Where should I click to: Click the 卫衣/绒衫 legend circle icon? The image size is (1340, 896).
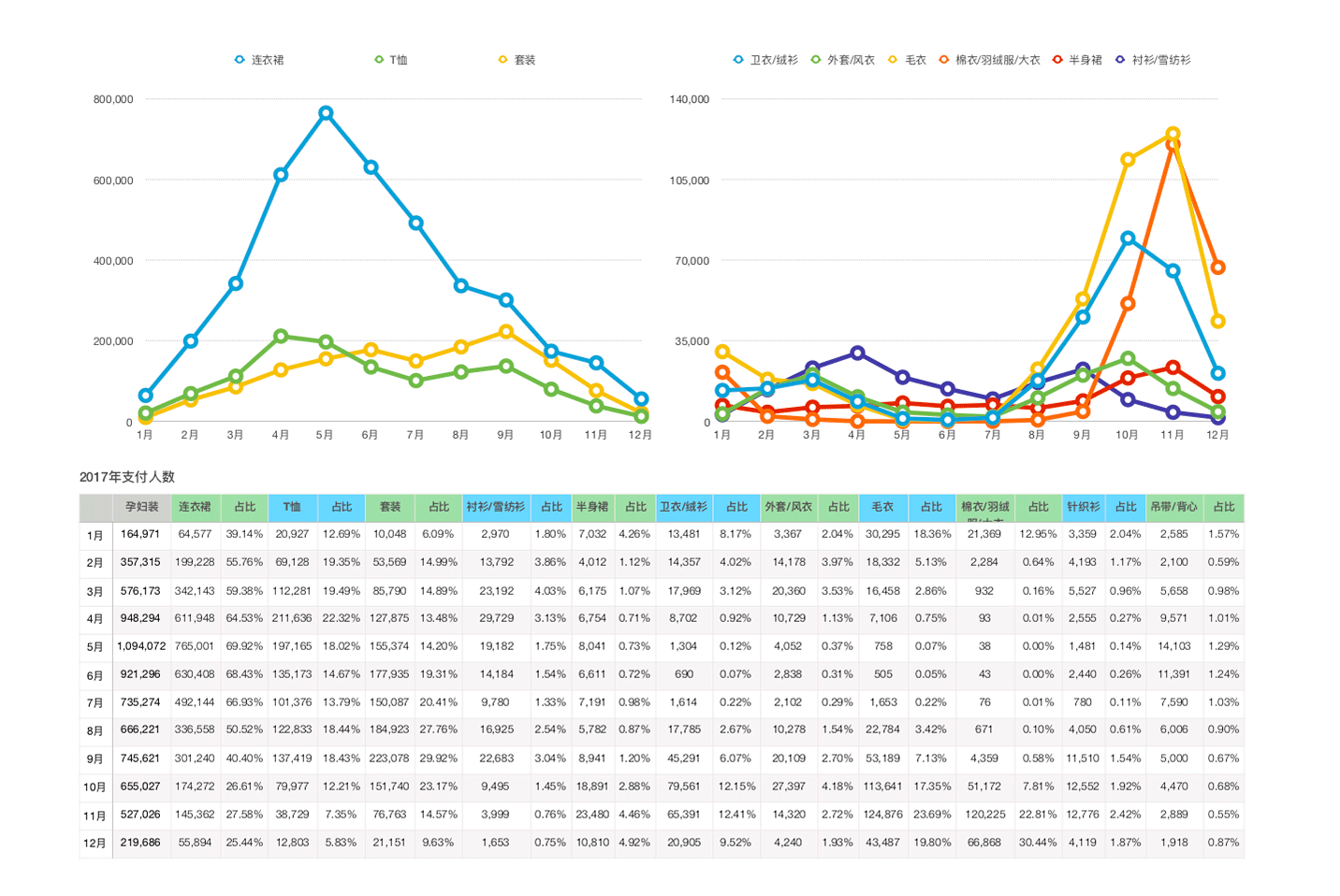click(x=738, y=60)
